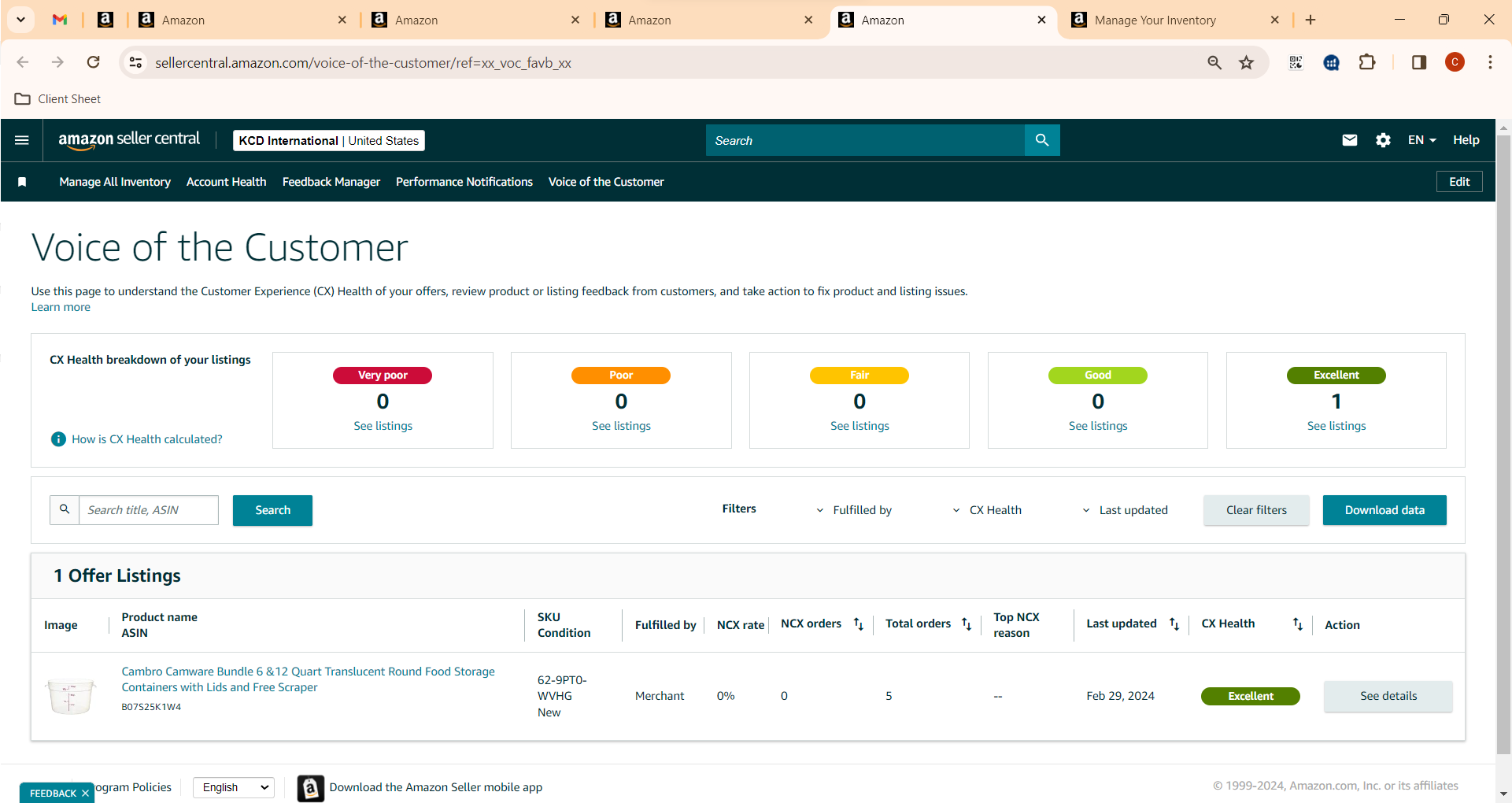1512x803 pixels.
Task: Click the Download data button
Action: point(1384,510)
